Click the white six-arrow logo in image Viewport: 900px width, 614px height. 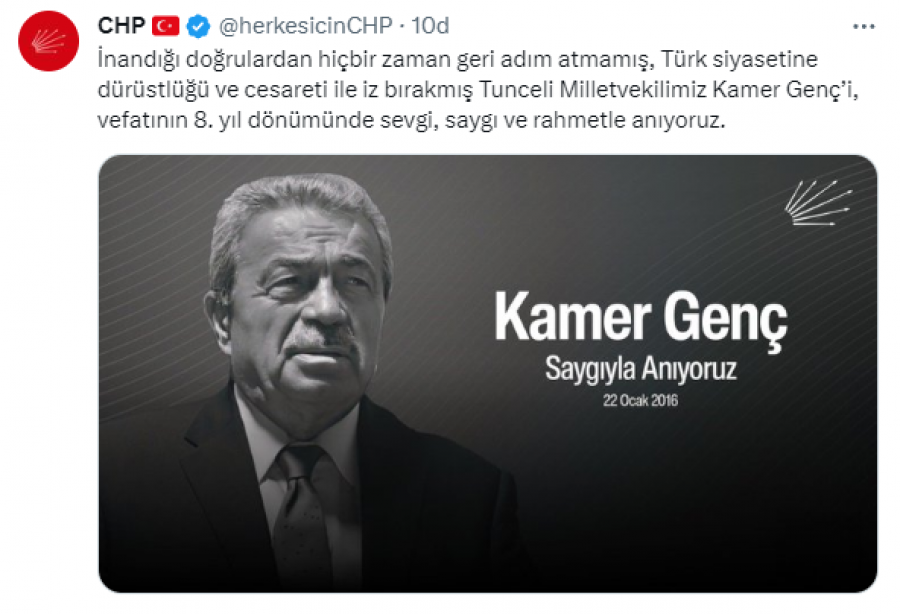(818, 203)
